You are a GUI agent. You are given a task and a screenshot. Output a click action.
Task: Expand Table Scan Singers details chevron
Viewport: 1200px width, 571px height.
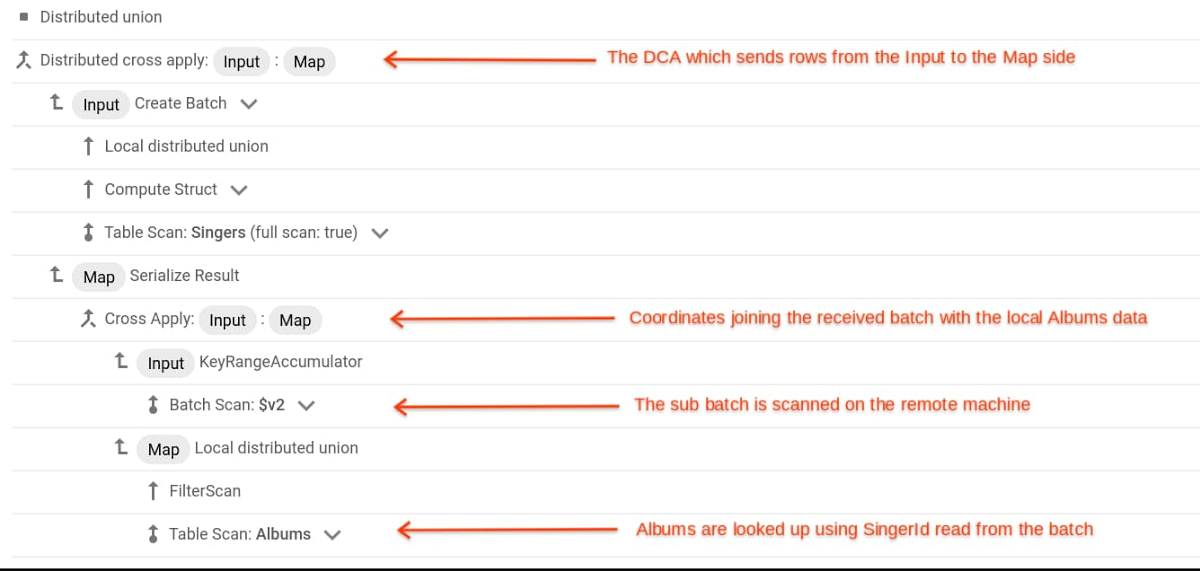point(380,233)
